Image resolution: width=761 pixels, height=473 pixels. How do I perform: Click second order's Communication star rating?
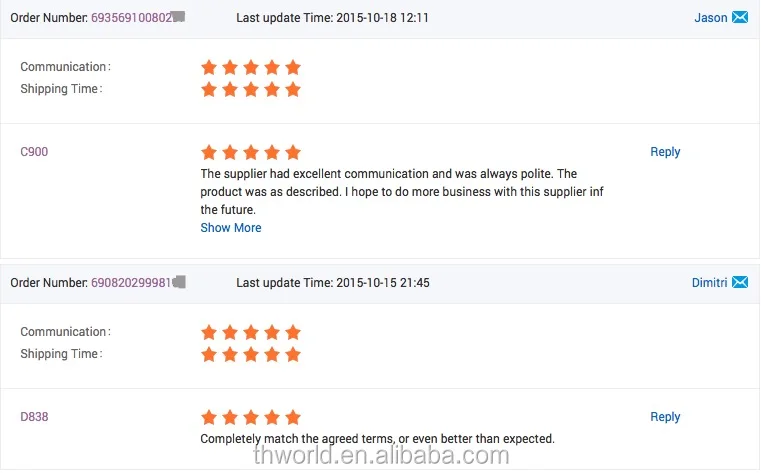250,332
